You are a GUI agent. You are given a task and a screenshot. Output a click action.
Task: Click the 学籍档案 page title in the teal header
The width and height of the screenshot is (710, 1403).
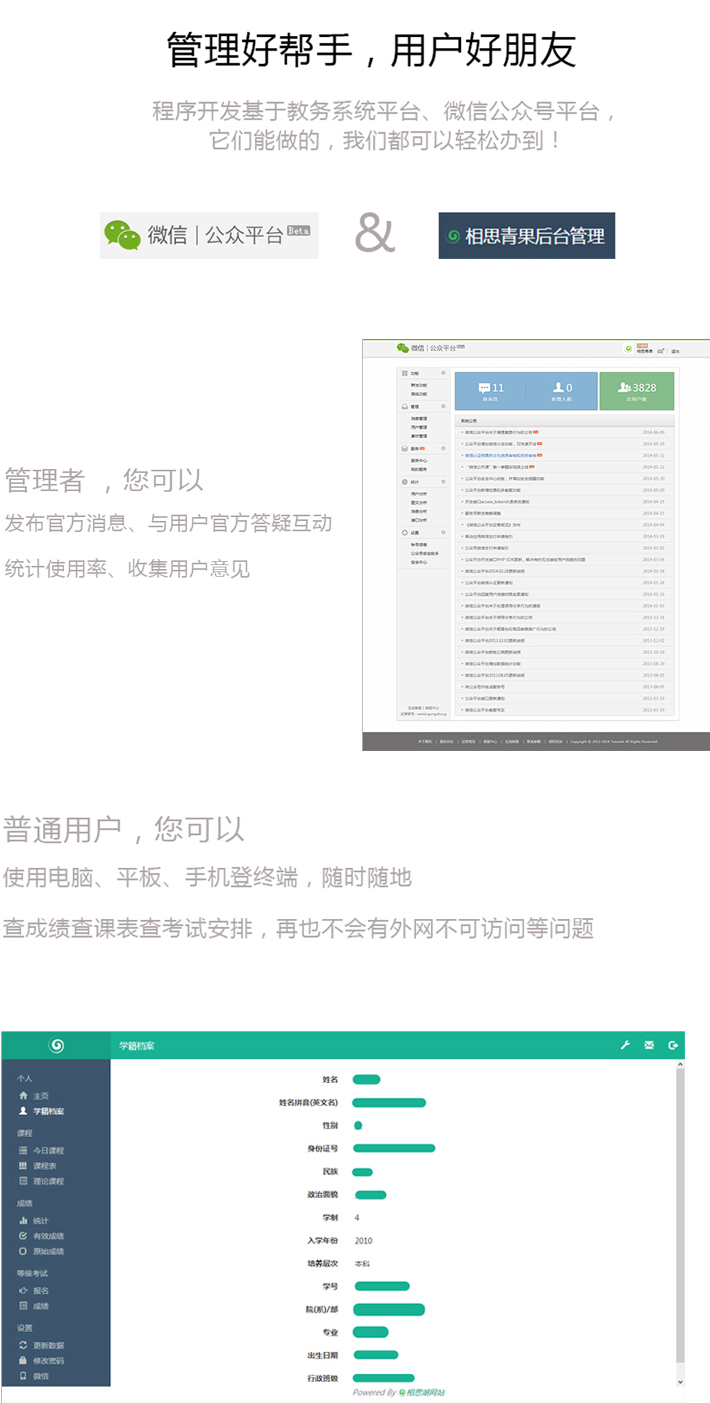137,1045
